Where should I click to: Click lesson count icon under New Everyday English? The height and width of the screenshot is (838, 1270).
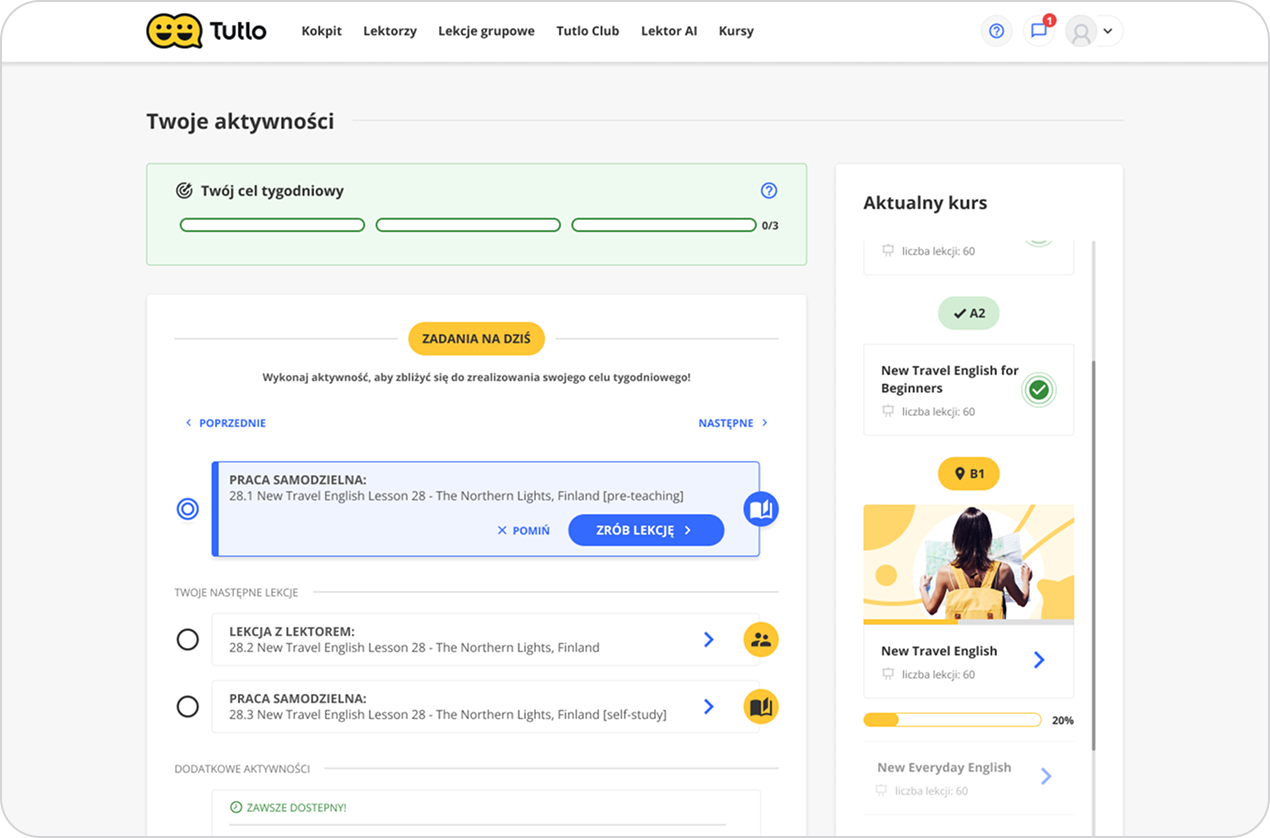coord(881,790)
